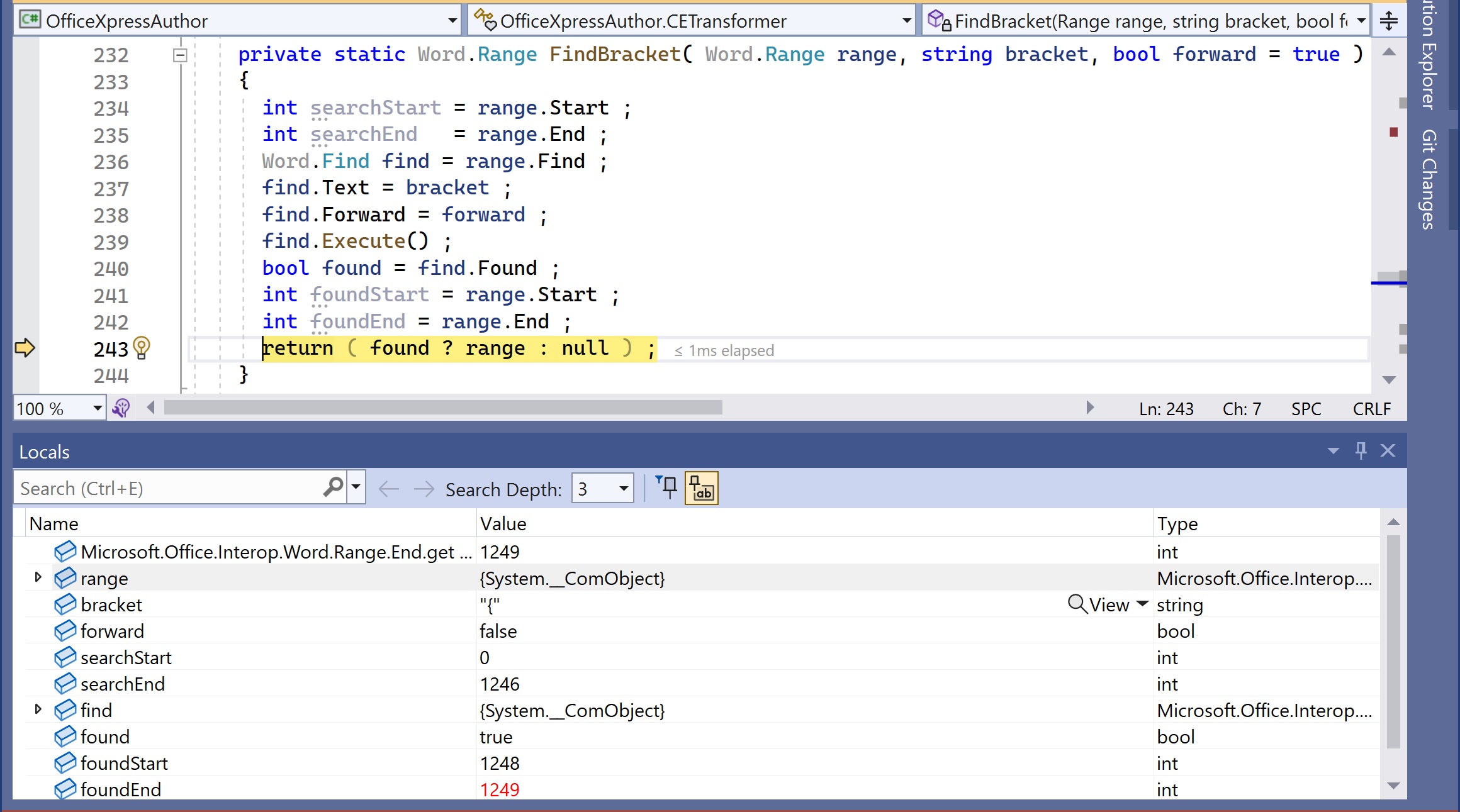This screenshot has width=1460, height=812.
Task: Click the Value column header
Action: tap(815, 523)
